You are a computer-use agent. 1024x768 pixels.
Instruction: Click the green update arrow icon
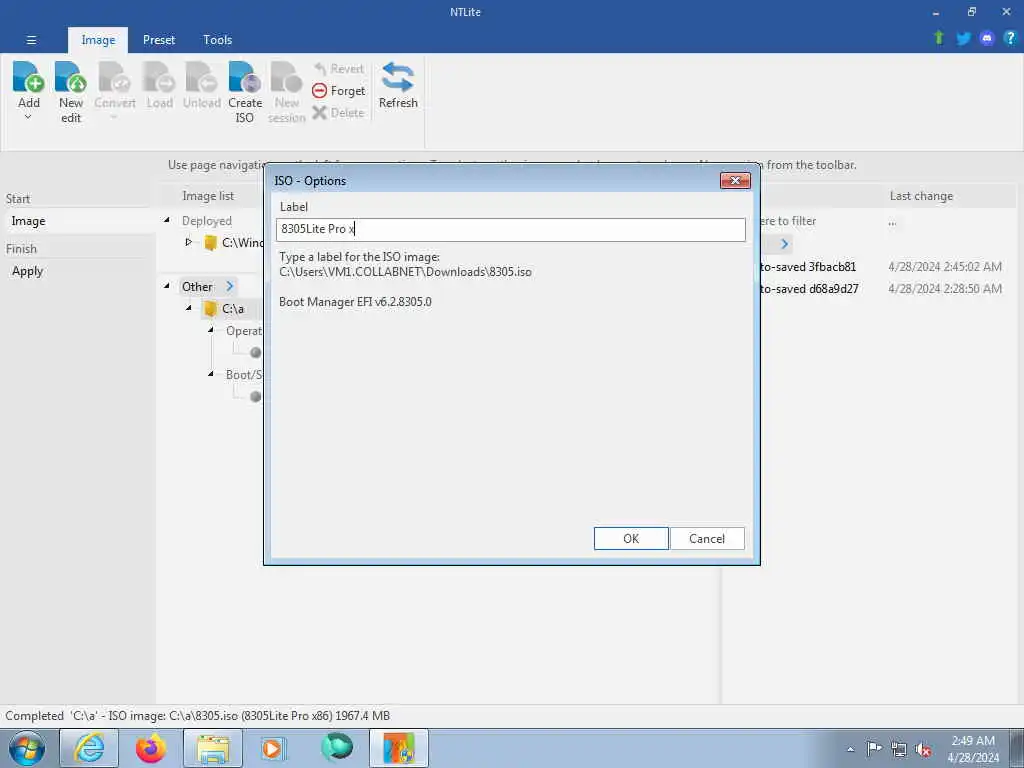pyautogui.click(x=939, y=38)
